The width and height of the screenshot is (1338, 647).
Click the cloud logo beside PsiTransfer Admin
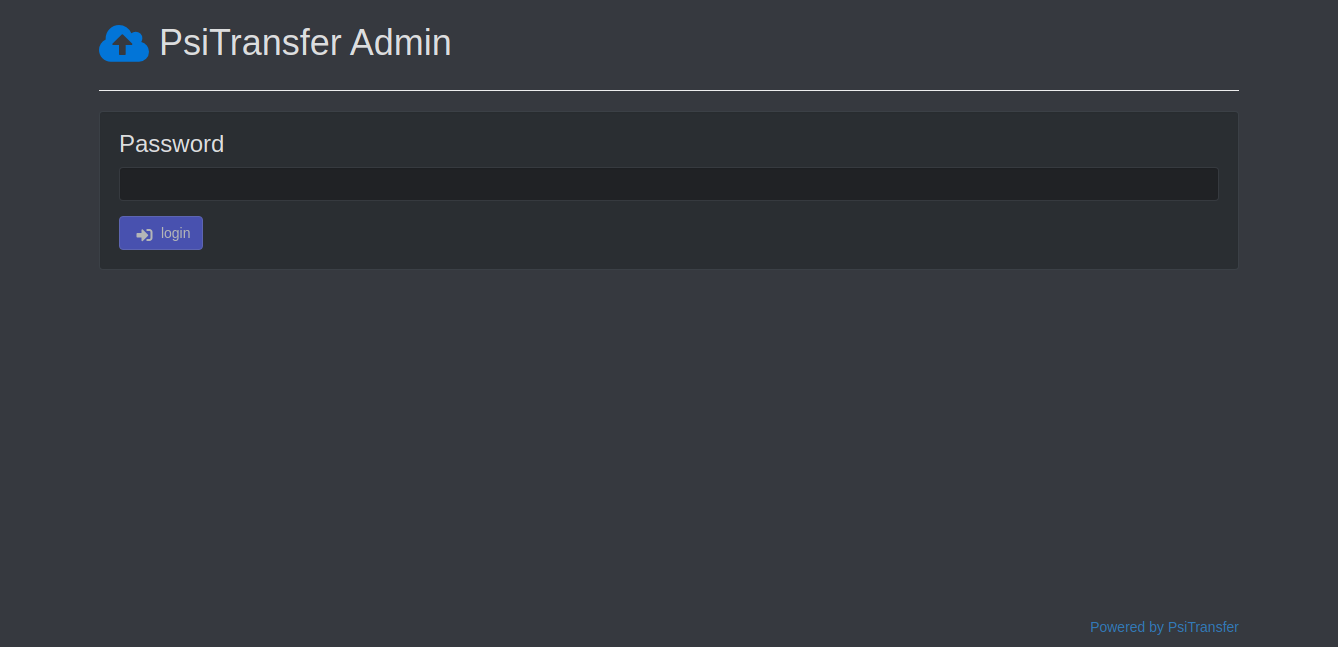[124, 43]
